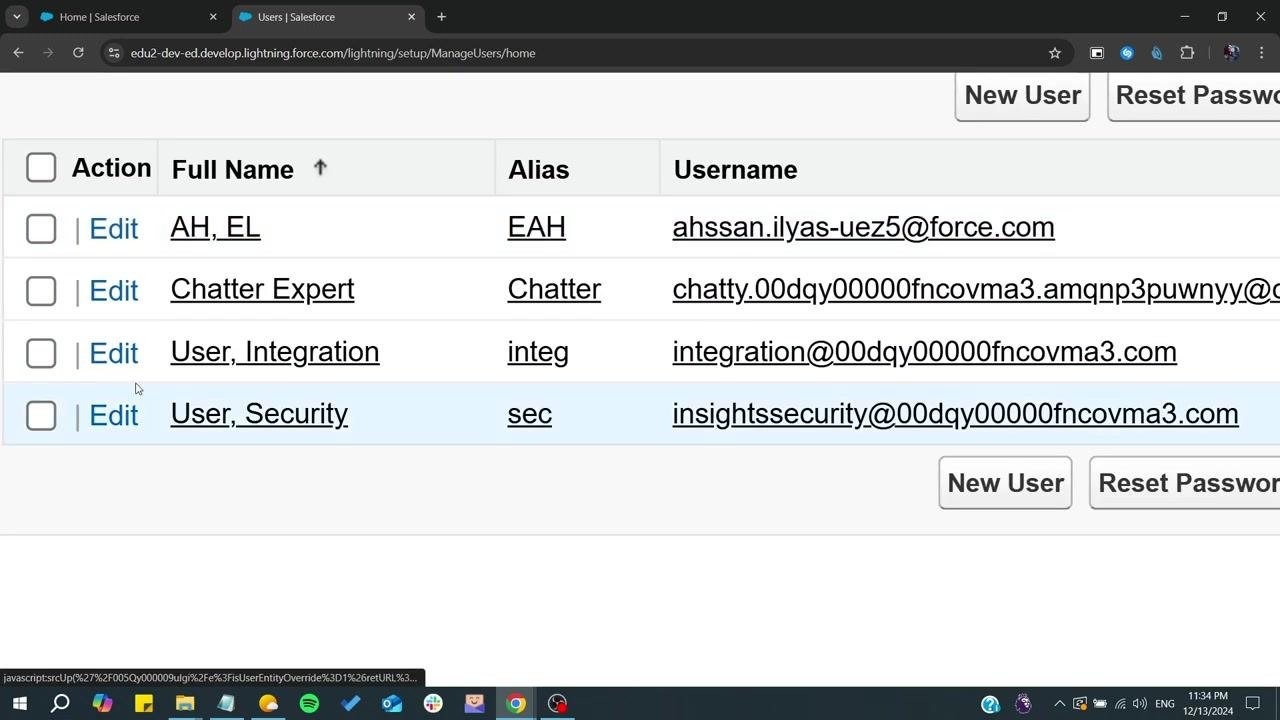The height and width of the screenshot is (720, 1280).
Task: Edit the AH, EL user
Action: (x=114, y=229)
